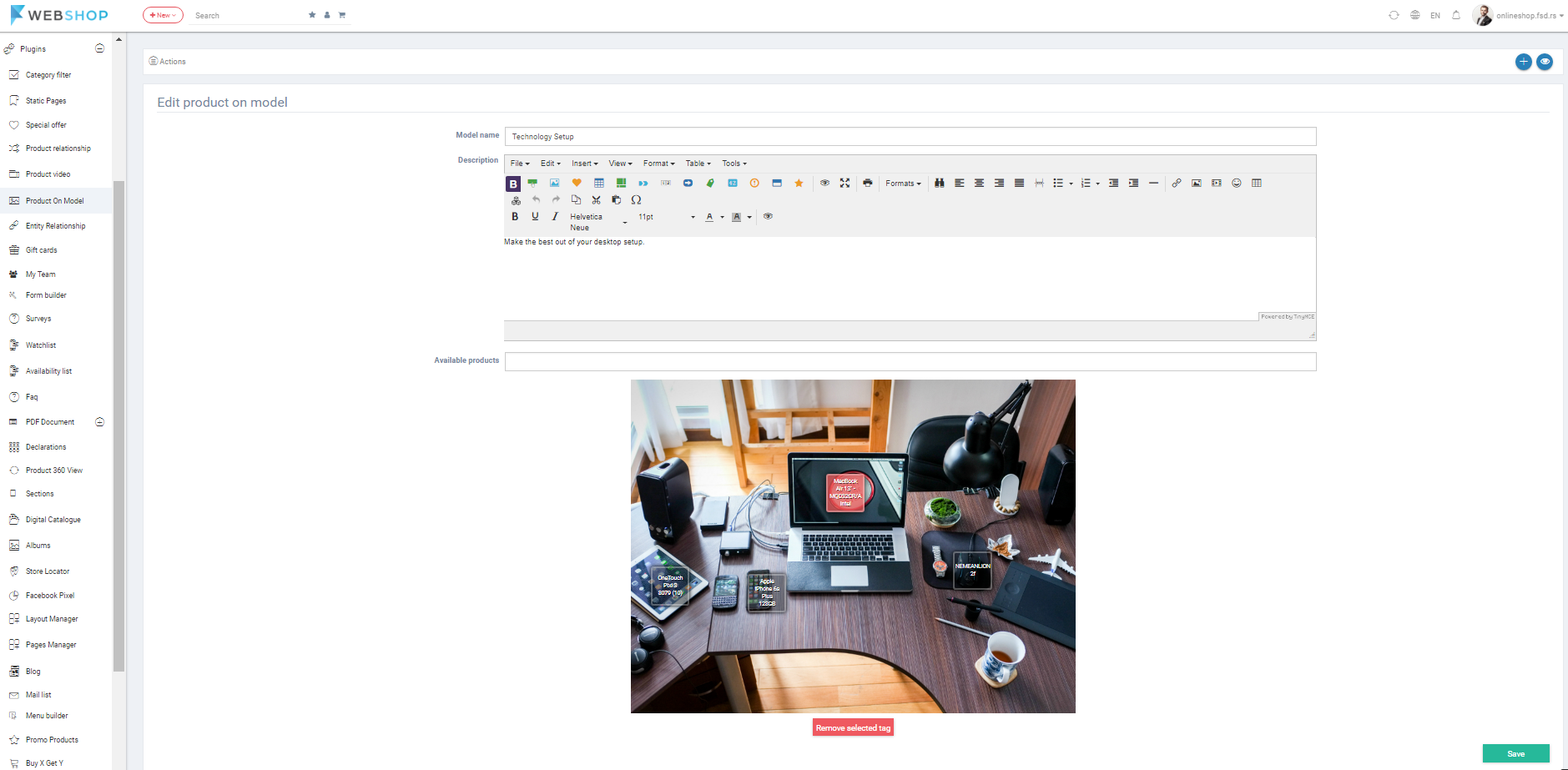Click the print icon in editor toolbar
Viewport: 1568px width, 770px height.
coord(868,183)
